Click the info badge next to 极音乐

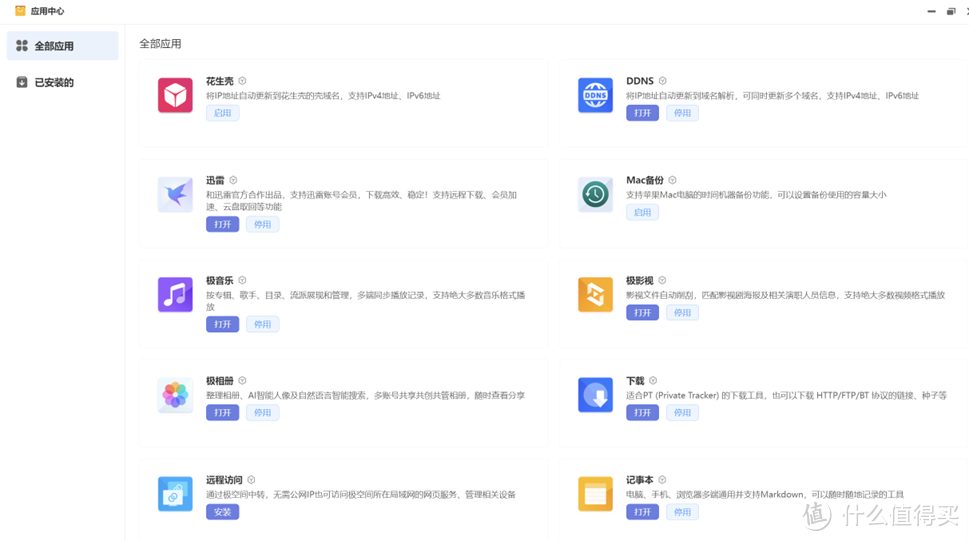tap(242, 280)
